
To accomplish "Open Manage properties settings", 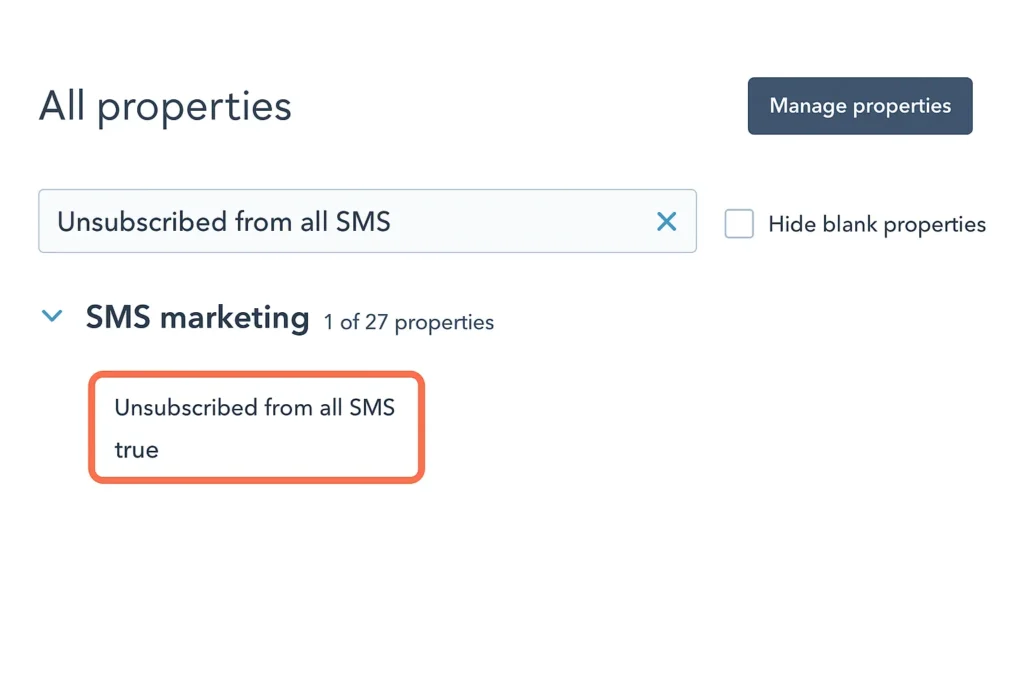I will coord(860,105).
